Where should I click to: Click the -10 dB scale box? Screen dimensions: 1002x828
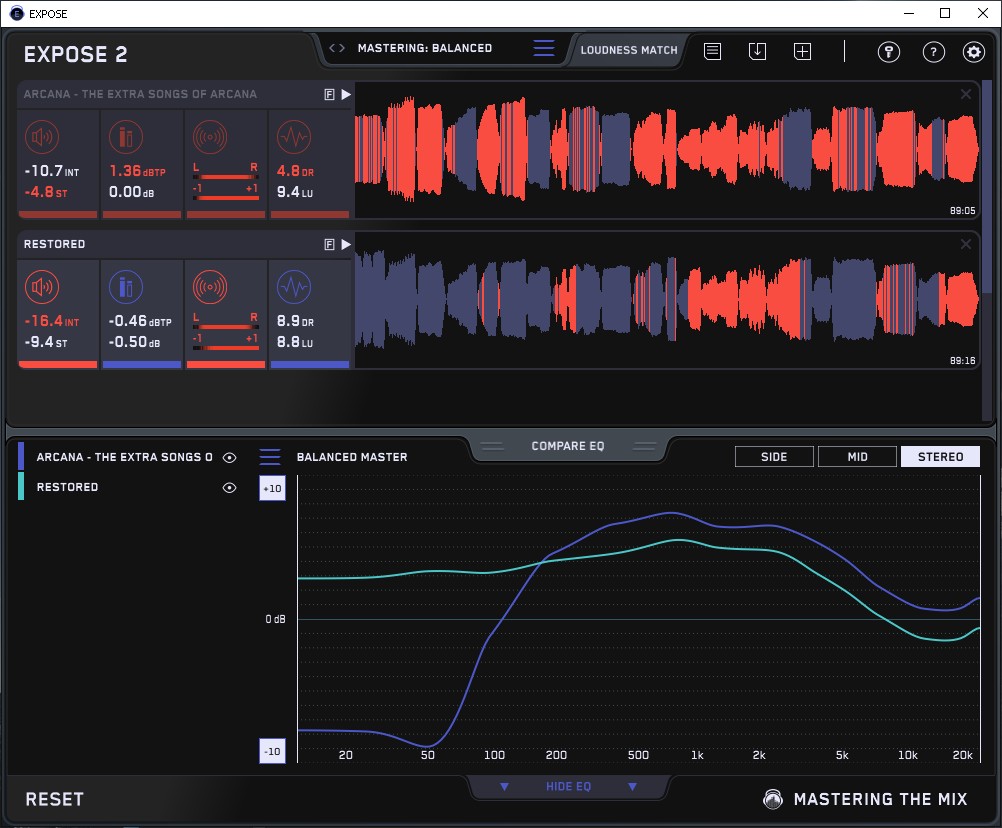click(272, 751)
